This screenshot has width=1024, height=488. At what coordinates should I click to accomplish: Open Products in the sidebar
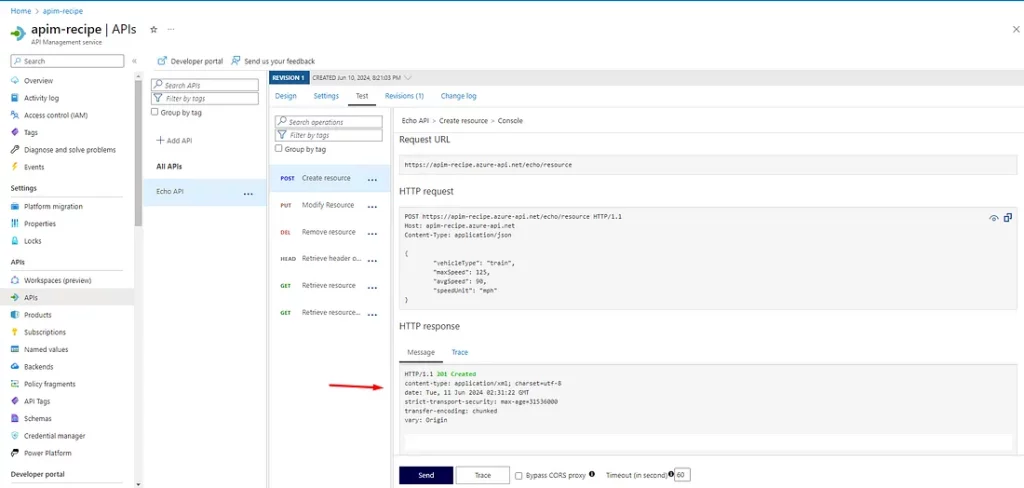click(x=38, y=315)
